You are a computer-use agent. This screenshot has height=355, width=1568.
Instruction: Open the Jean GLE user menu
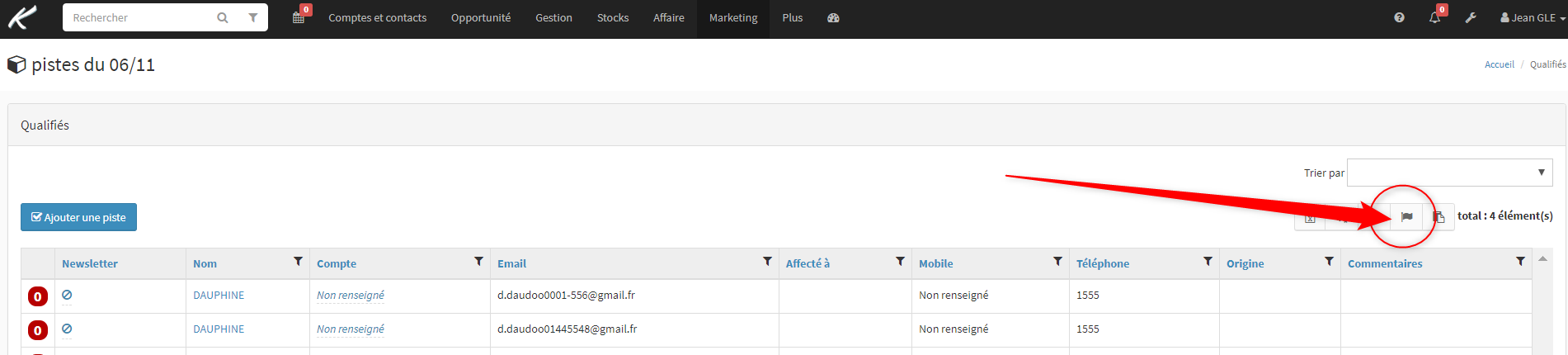click(x=1533, y=17)
